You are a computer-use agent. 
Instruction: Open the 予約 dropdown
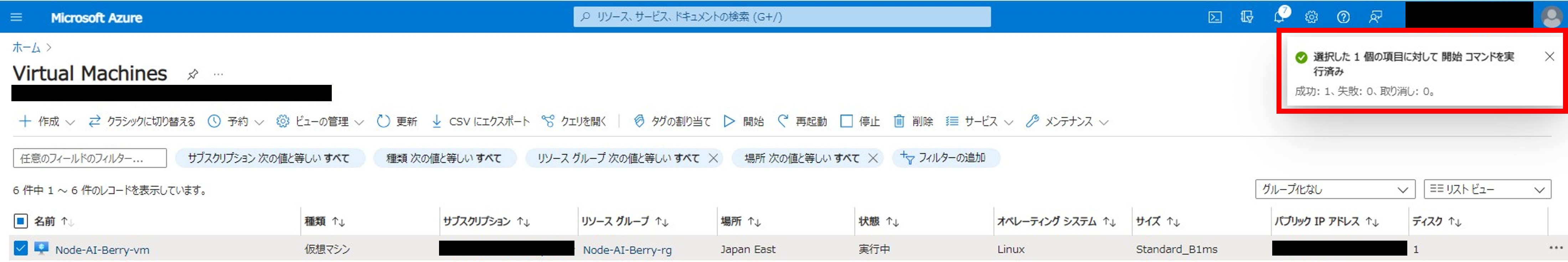point(236,121)
